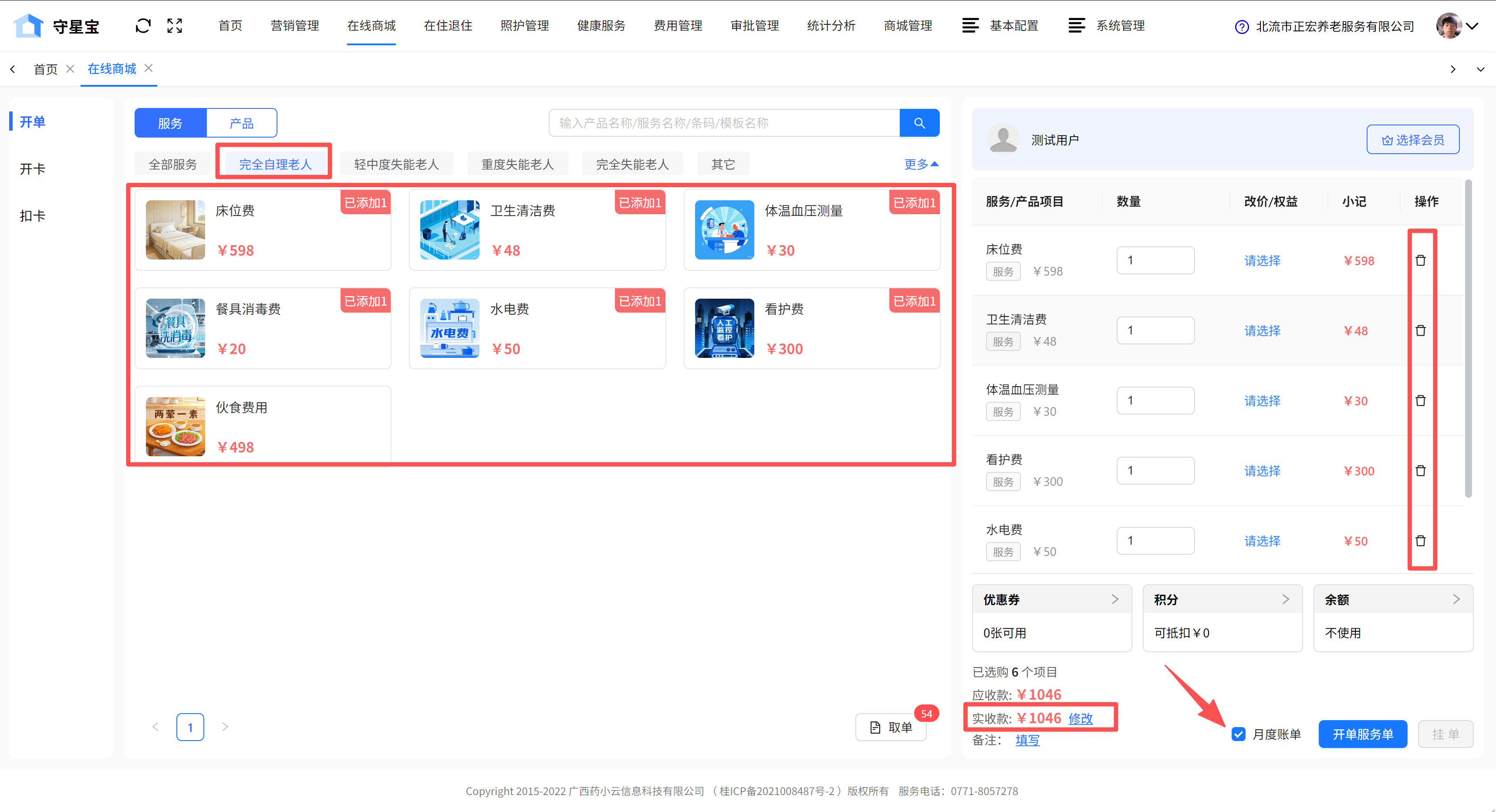Image resolution: width=1496 pixels, height=812 pixels.
Task: Expand the 优惠券 panel chevron
Action: [1114, 600]
